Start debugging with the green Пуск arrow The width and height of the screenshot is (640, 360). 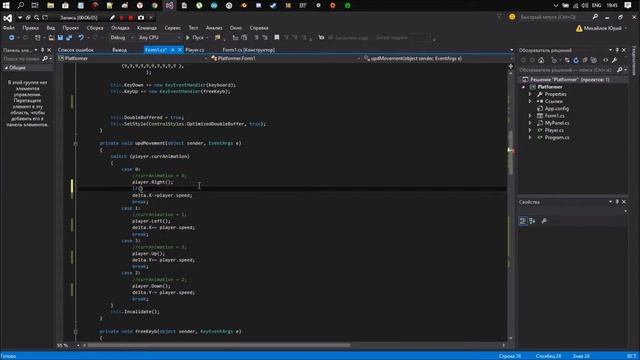[x=188, y=38]
